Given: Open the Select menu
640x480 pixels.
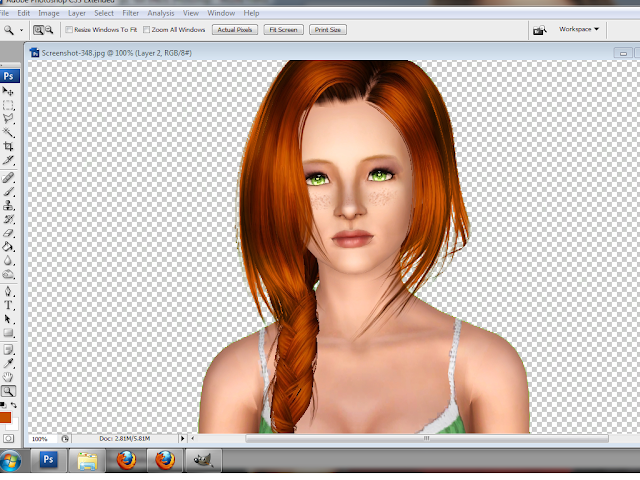Looking at the screenshot, I should coord(104,13).
